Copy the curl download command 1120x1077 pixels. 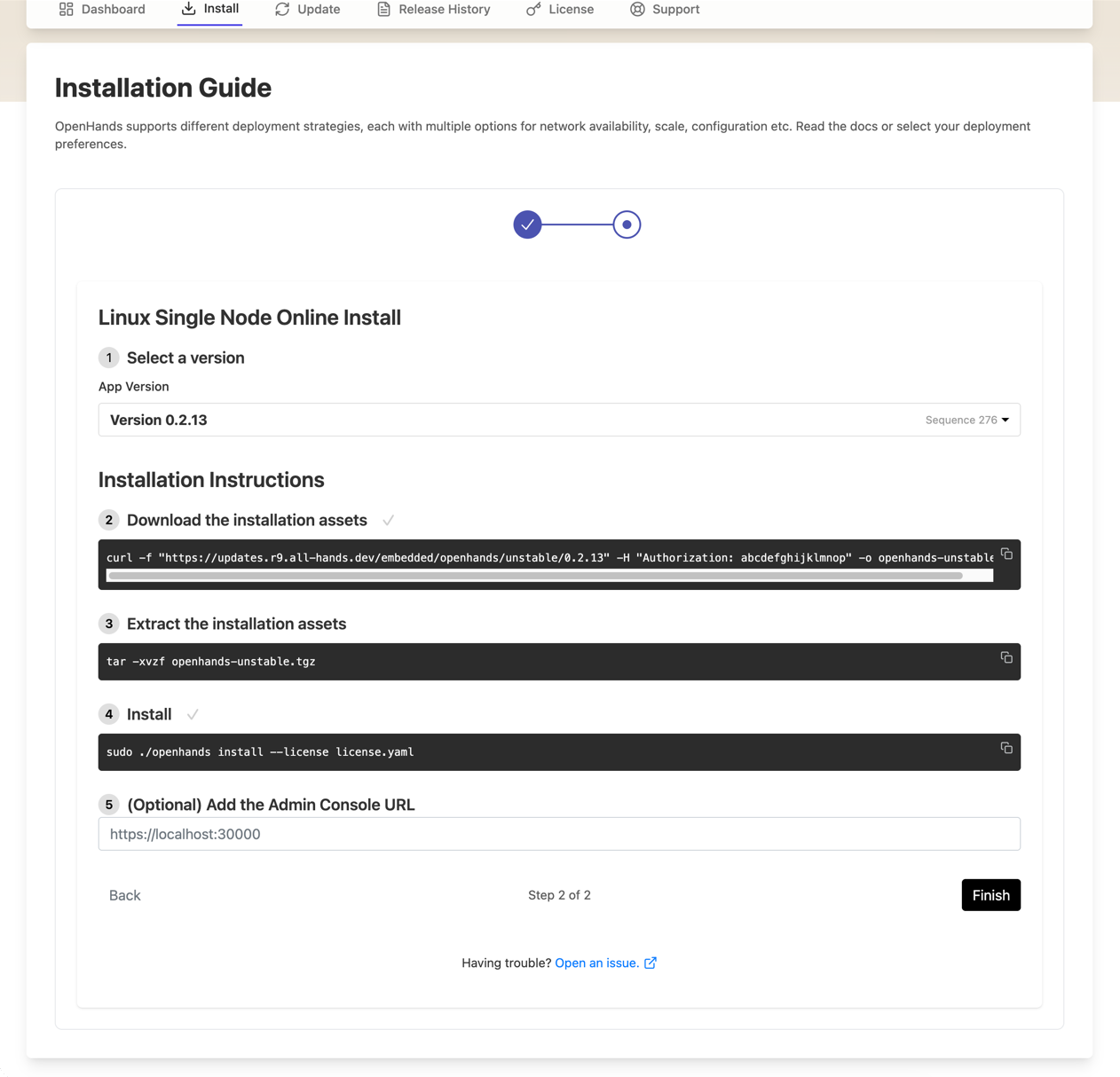[x=1006, y=554]
